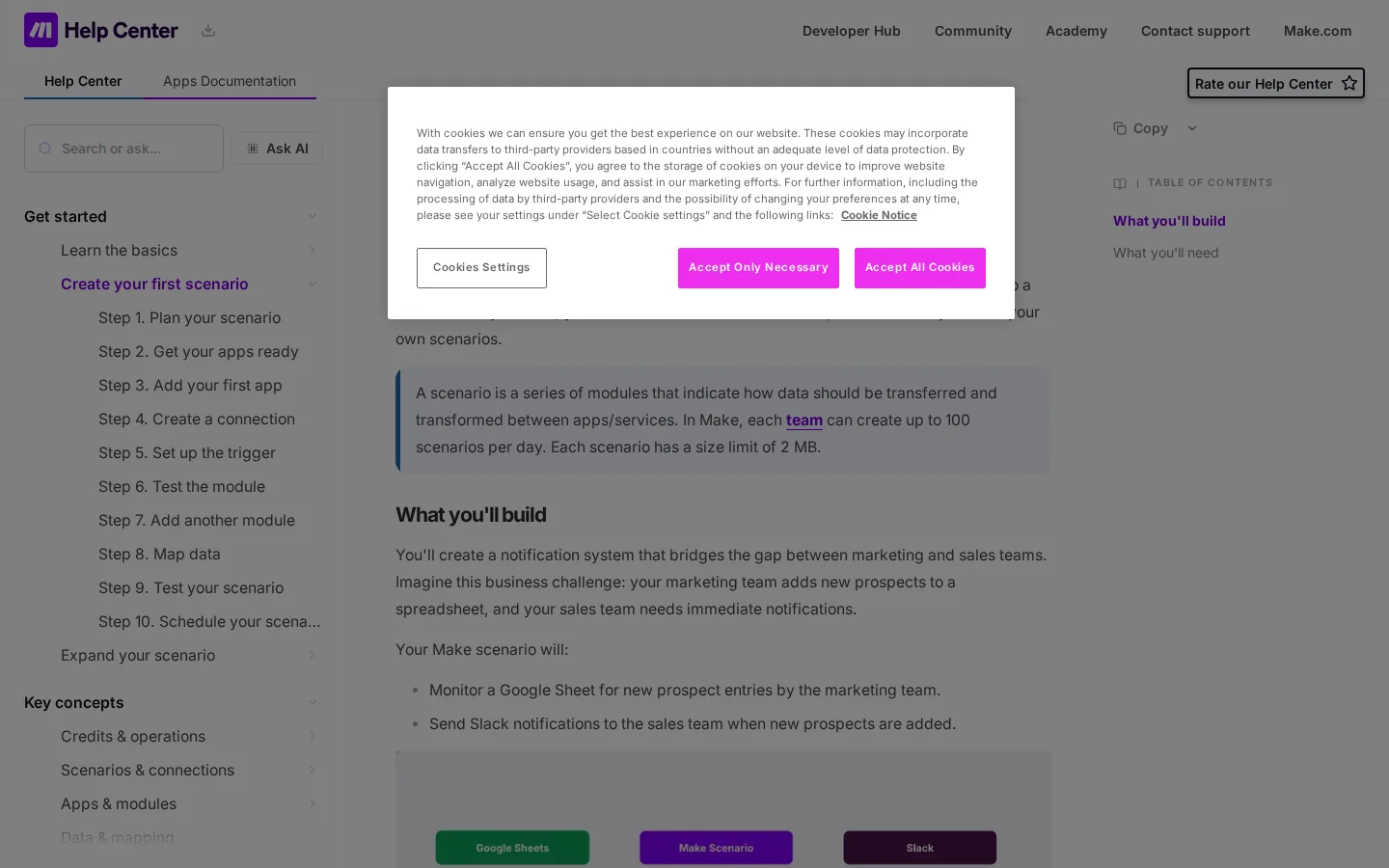Click the Copy page icon

pos(1120,128)
